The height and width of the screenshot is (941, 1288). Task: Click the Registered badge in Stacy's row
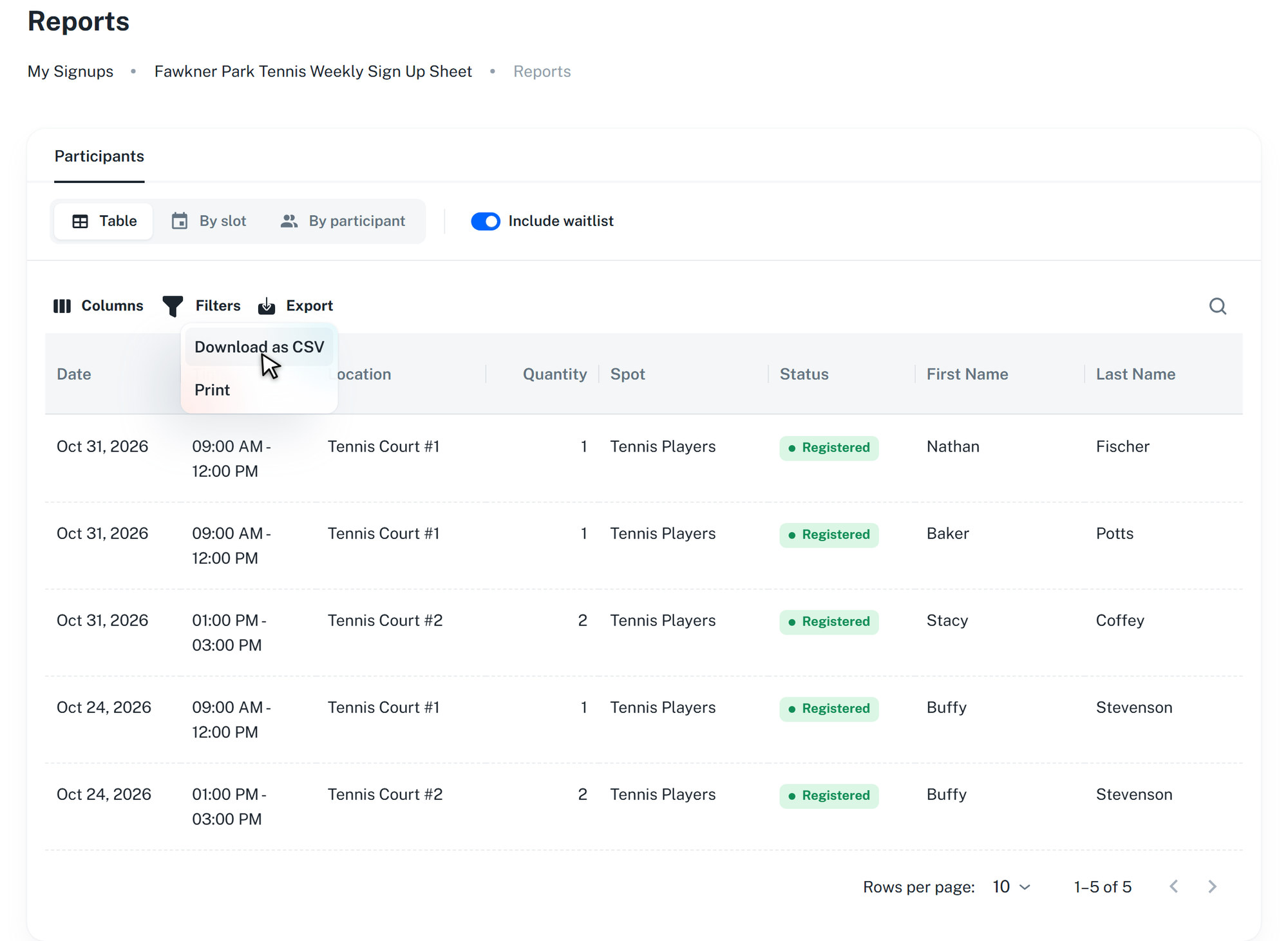tap(829, 622)
